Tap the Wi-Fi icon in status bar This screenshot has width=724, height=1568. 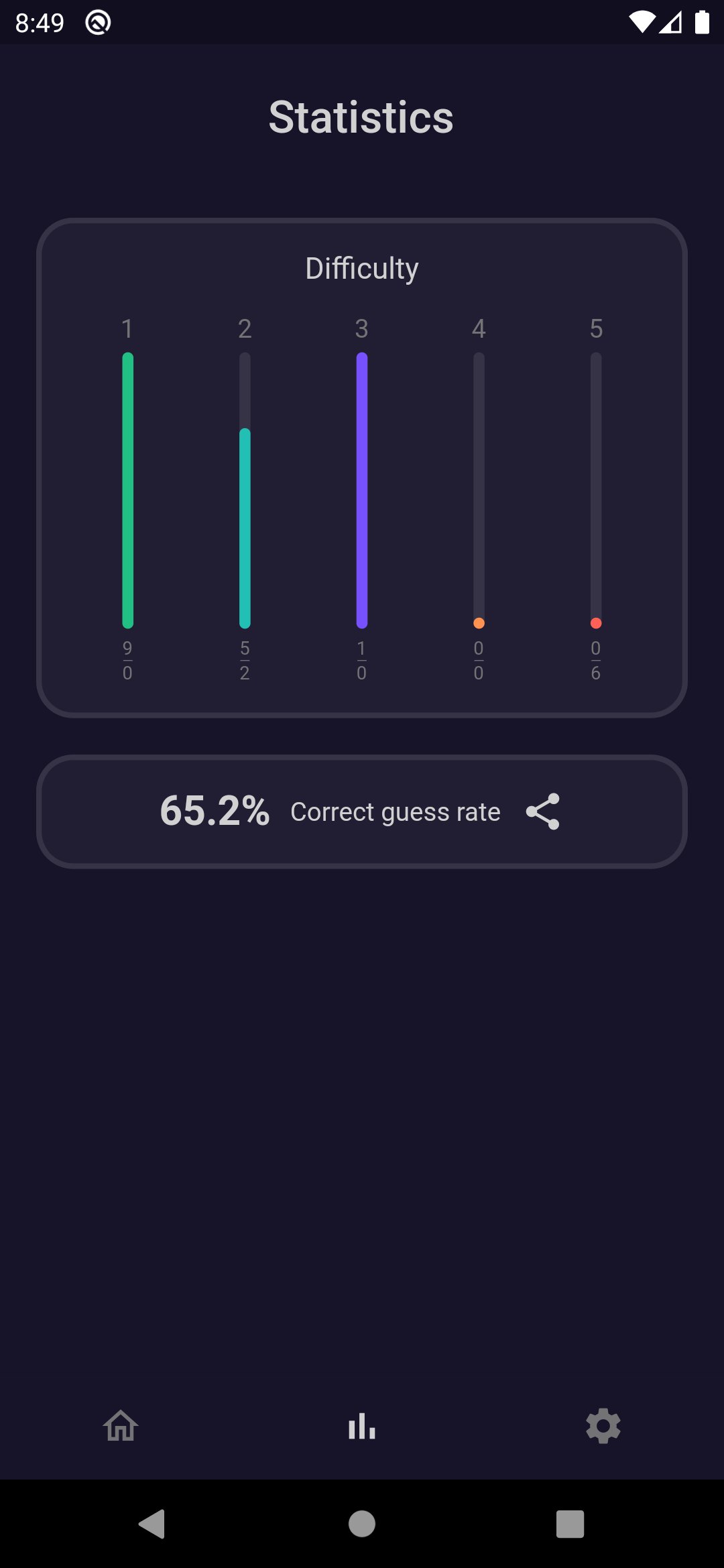642,23
